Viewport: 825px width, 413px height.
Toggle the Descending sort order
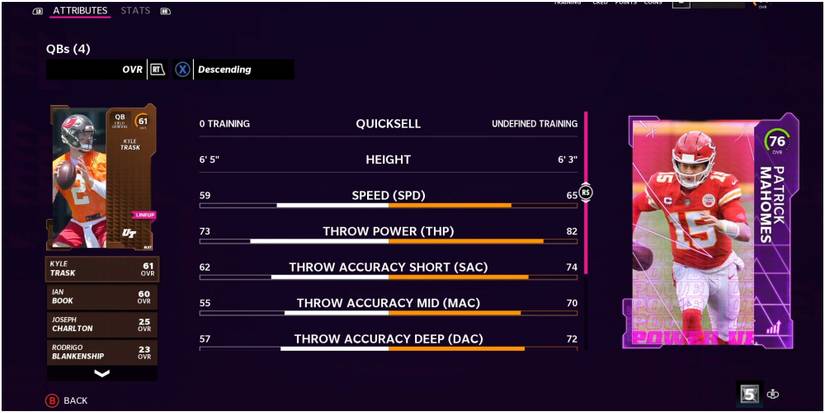click(x=224, y=70)
